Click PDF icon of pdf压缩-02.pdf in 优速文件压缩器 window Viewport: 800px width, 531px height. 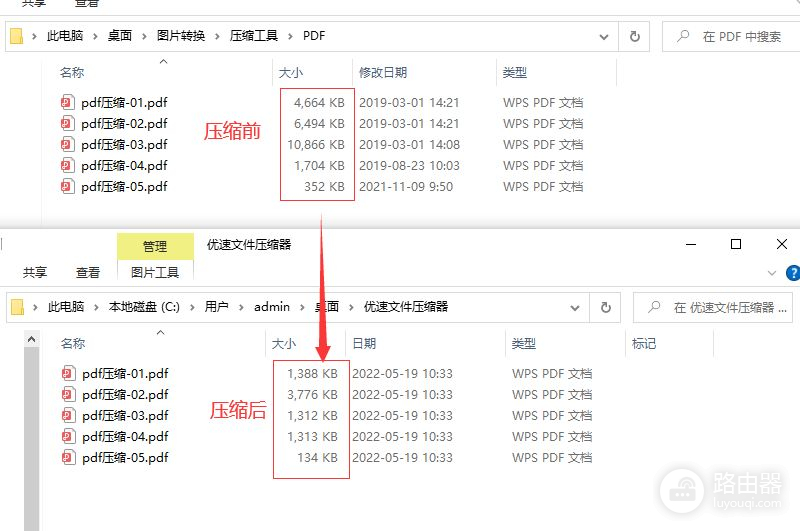click(69, 394)
